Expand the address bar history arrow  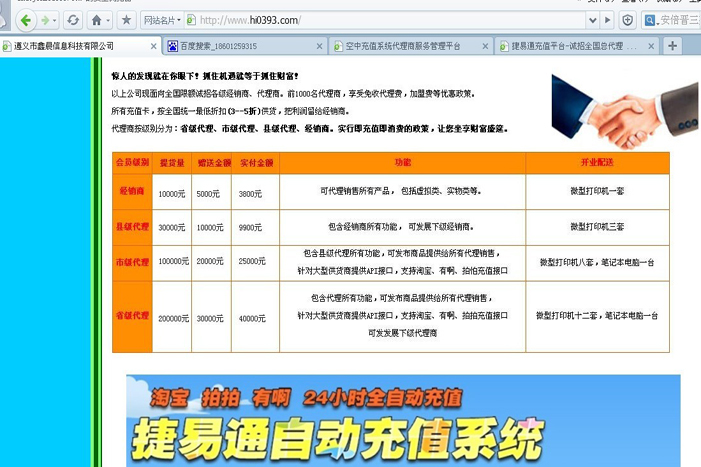click(592, 20)
